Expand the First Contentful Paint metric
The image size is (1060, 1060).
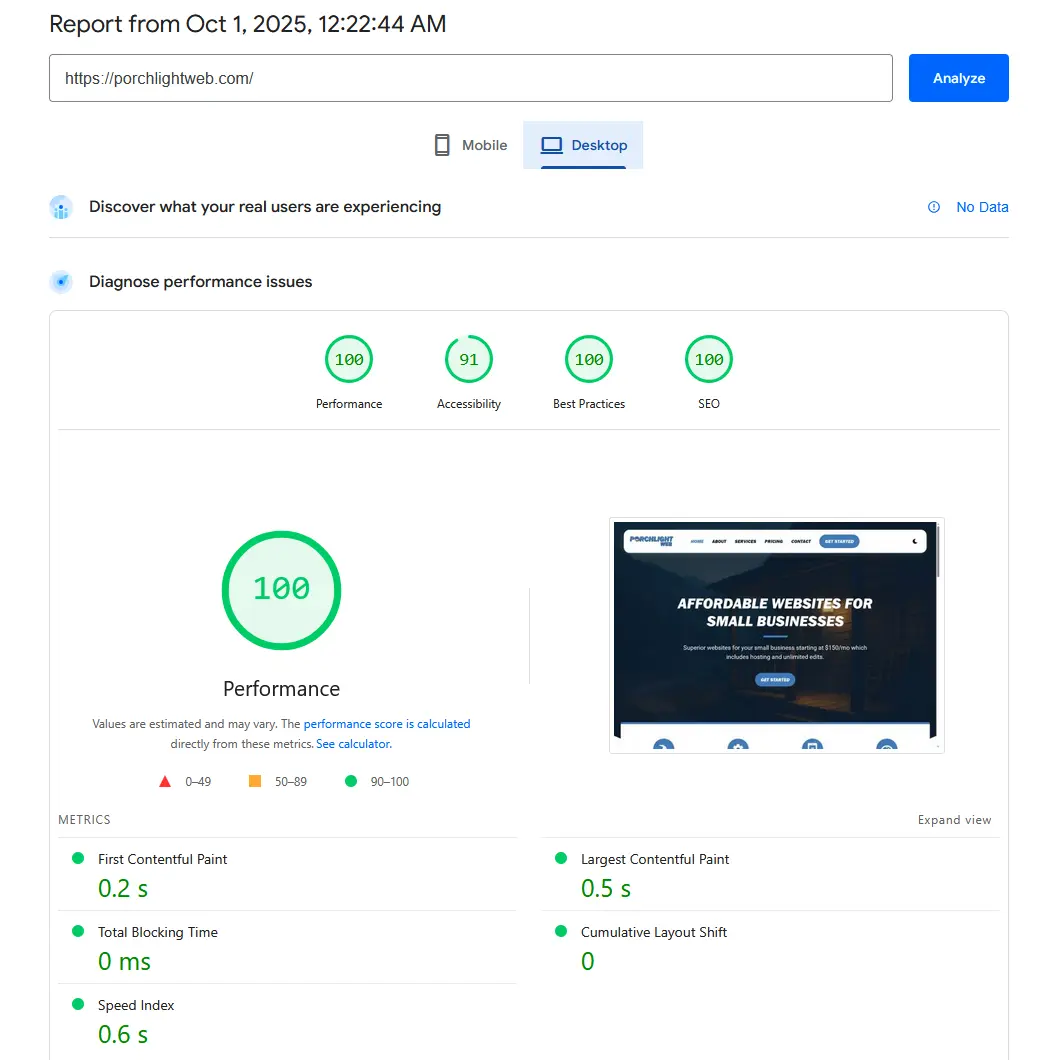[163, 859]
